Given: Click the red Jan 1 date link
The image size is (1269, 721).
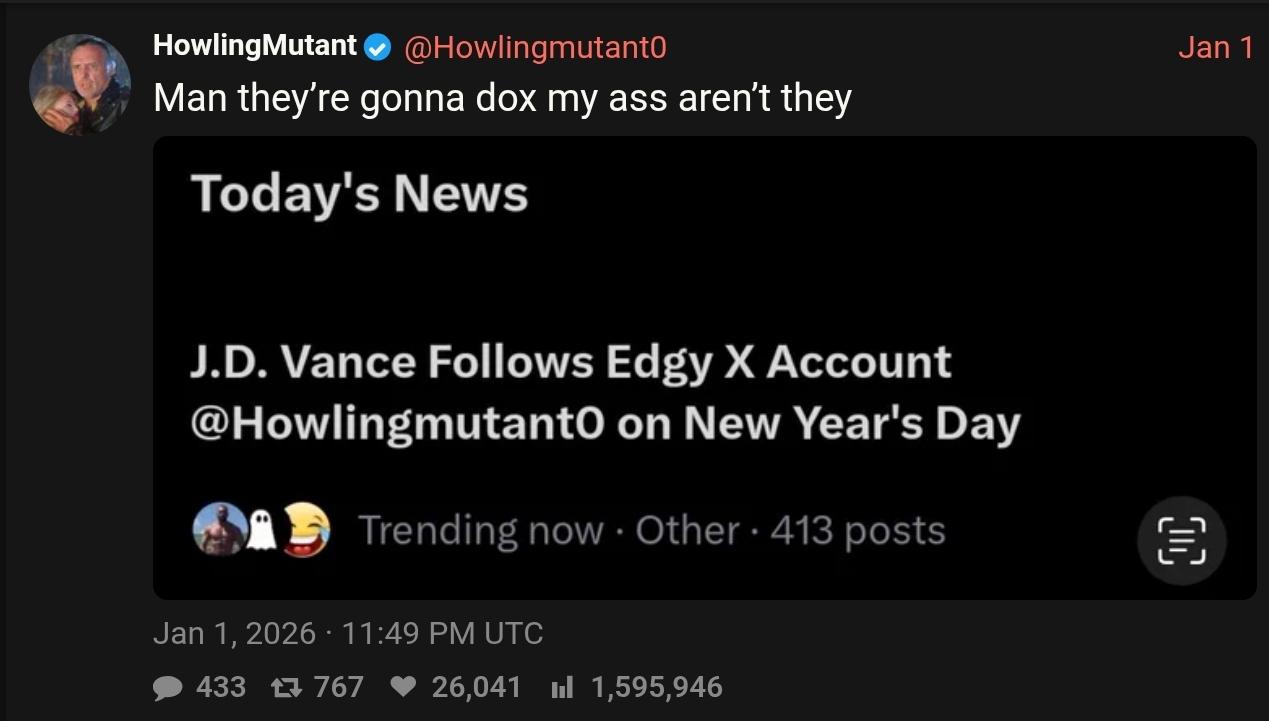Looking at the screenshot, I should tap(1215, 47).
